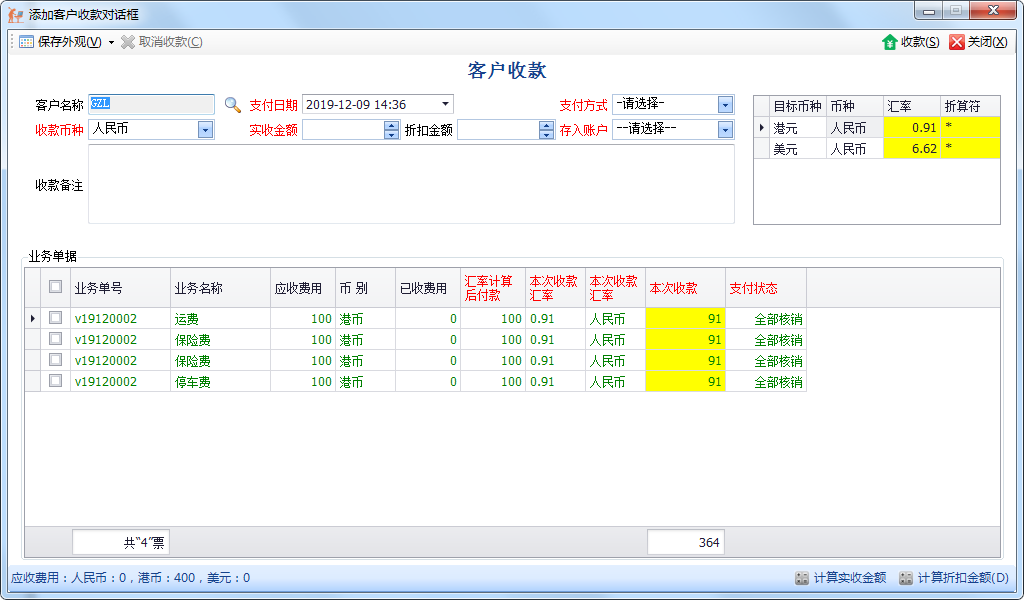Open the 支付方式 dropdown

(725, 104)
